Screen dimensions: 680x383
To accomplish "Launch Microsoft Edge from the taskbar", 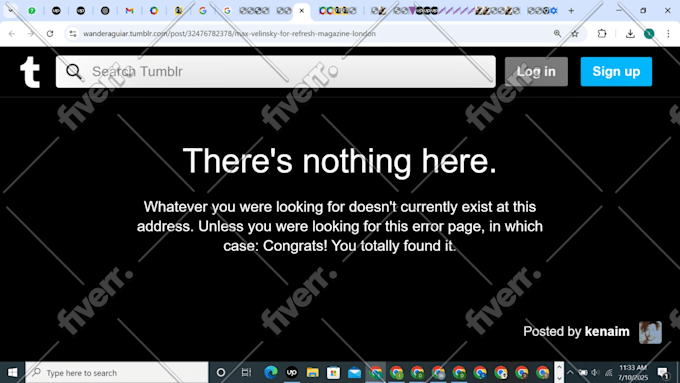I will click(271, 372).
